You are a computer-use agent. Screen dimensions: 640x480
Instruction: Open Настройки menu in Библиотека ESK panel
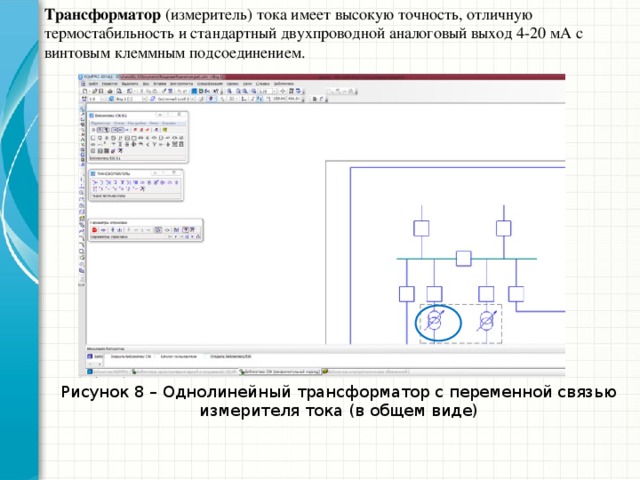(137, 123)
